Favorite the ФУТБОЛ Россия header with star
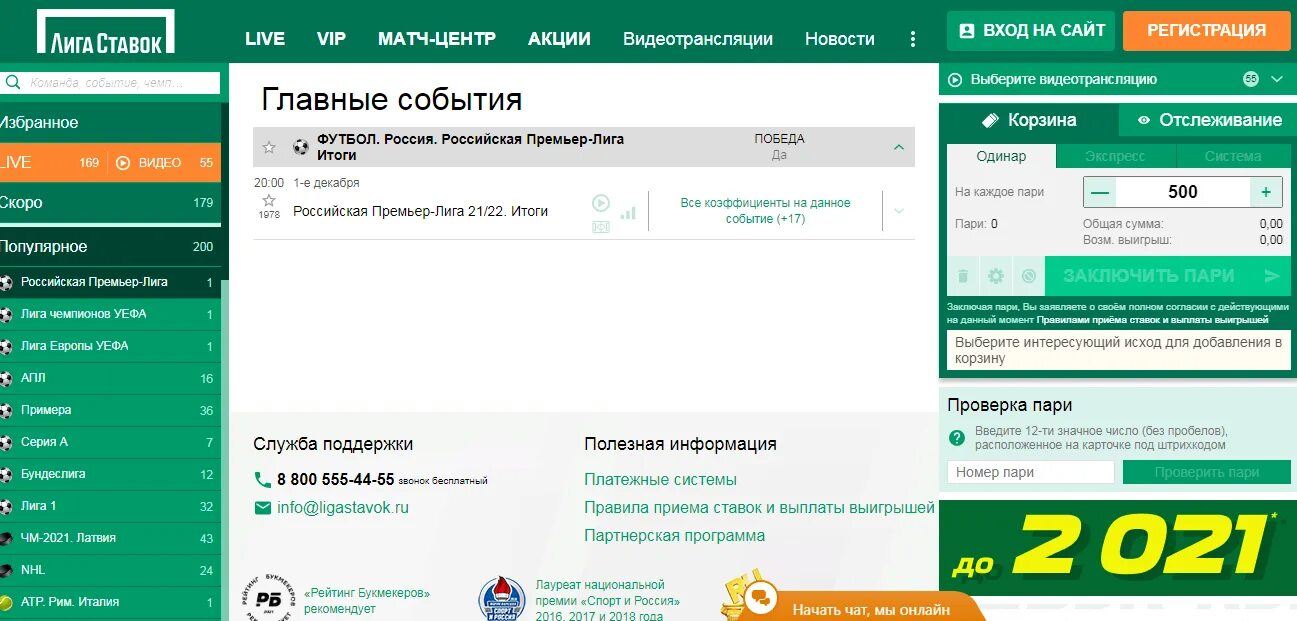 click(x=269, y=147)
